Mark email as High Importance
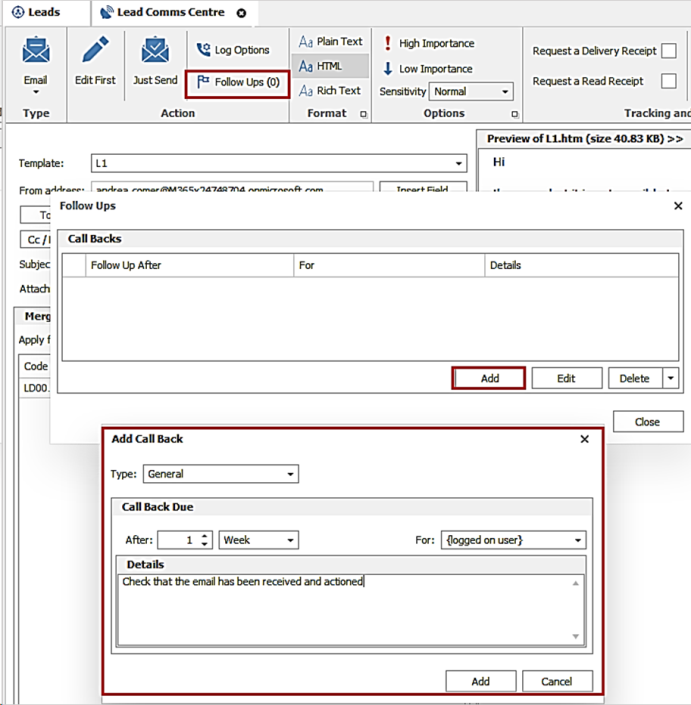The width and height of the screenshot is (691, 705). [x=429, y=44]
